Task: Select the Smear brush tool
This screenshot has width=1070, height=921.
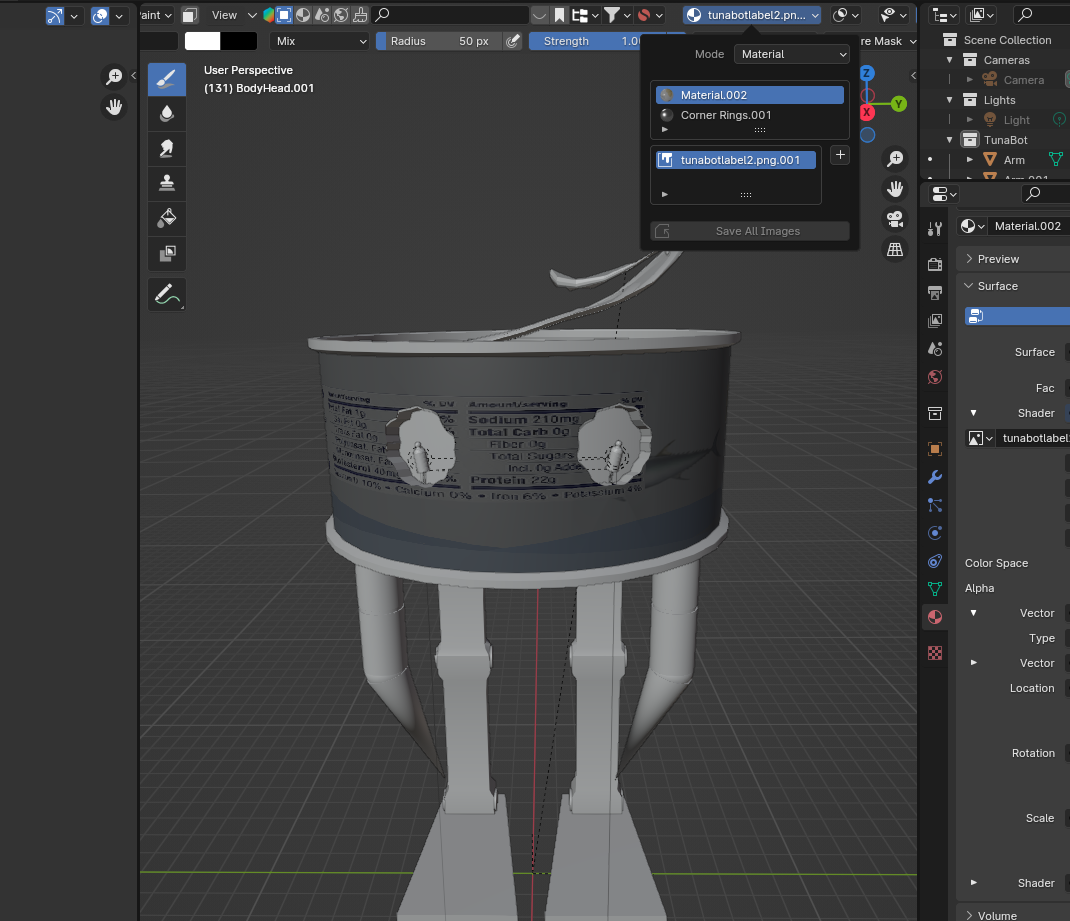Action: click(x=167, y=149)
